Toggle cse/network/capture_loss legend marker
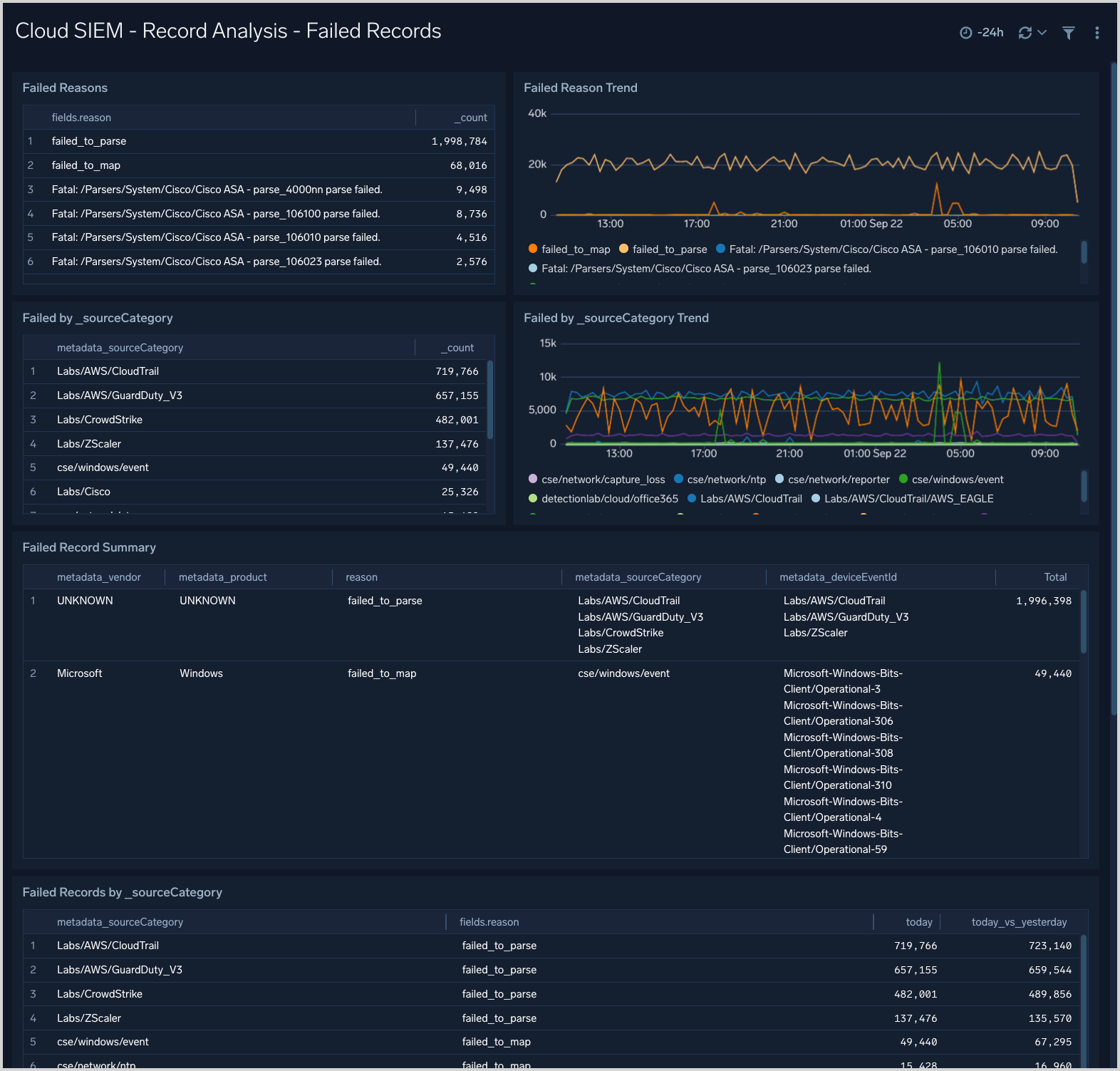Screen dimensions: 1120x1071 533,480
